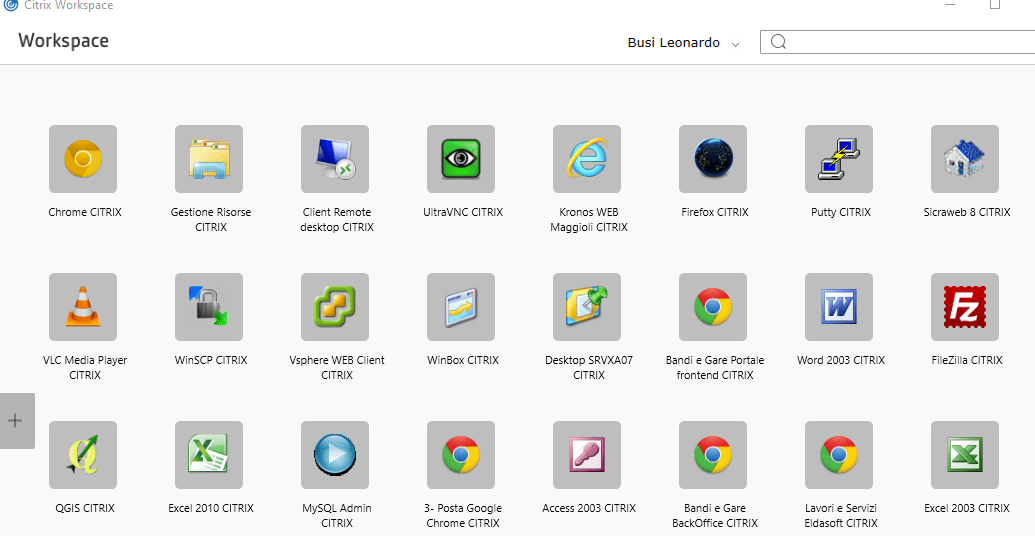Open the Excel 2003 CITRIX icon
Image resolution: width=1035 pixels, height=536 pixels.
click(965, 455)
